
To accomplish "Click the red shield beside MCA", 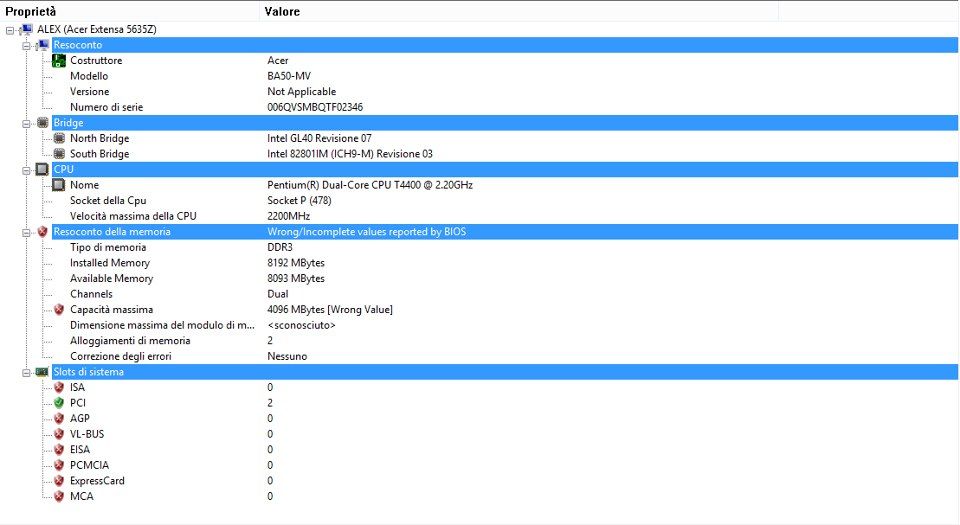I will [x=59, y=496].
